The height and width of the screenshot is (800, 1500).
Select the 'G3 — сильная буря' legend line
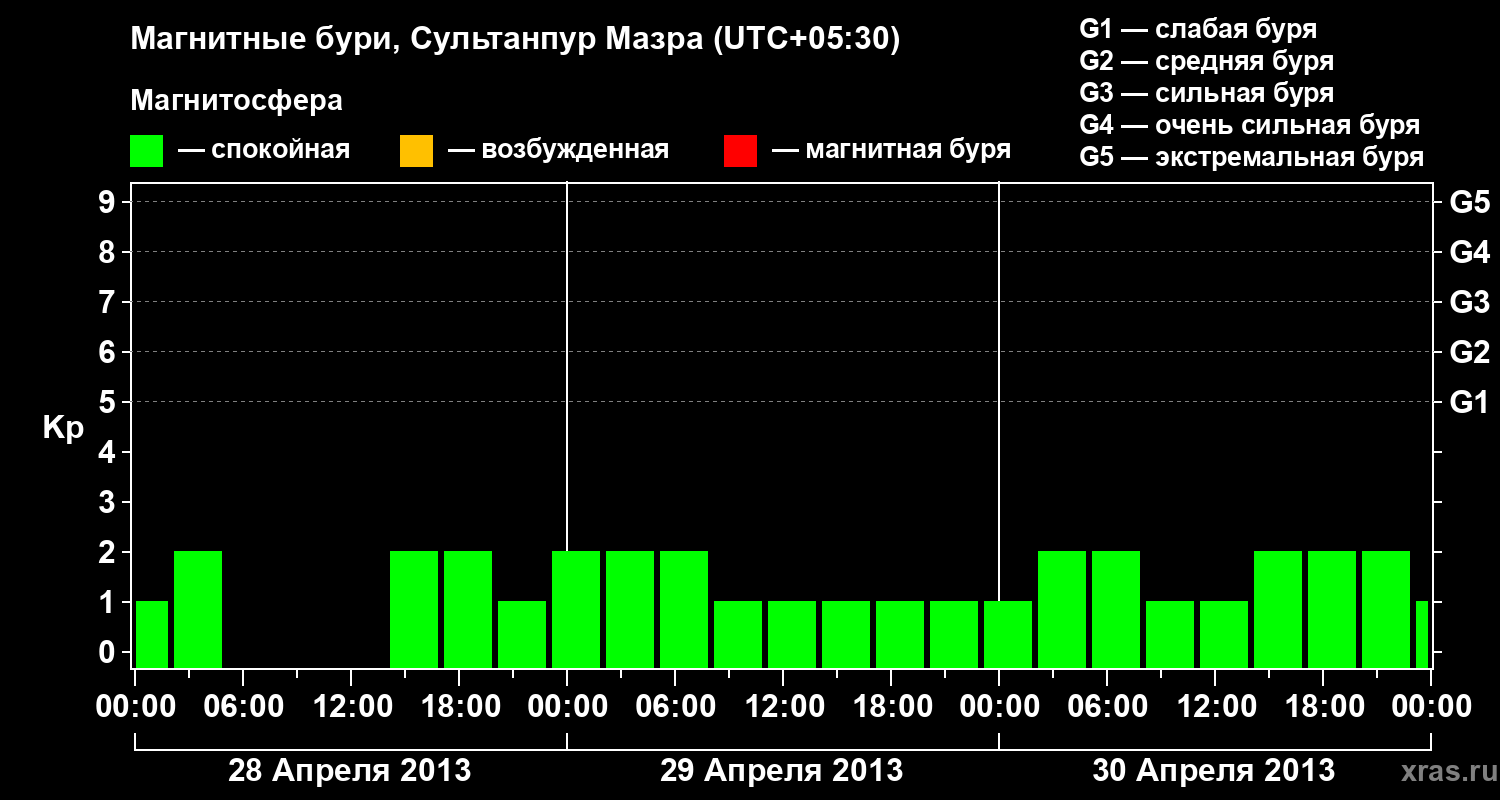tap(1206, 93)
